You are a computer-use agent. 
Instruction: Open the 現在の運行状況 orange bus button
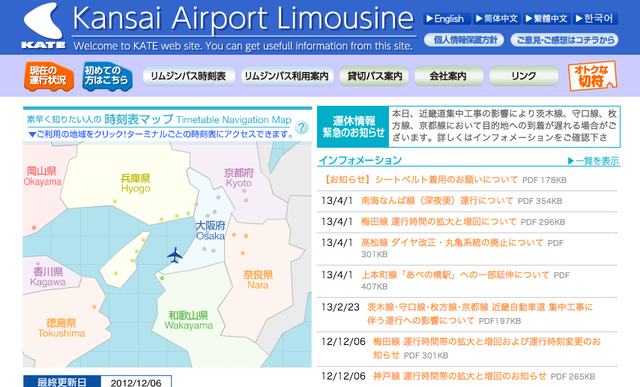[49, 76]
